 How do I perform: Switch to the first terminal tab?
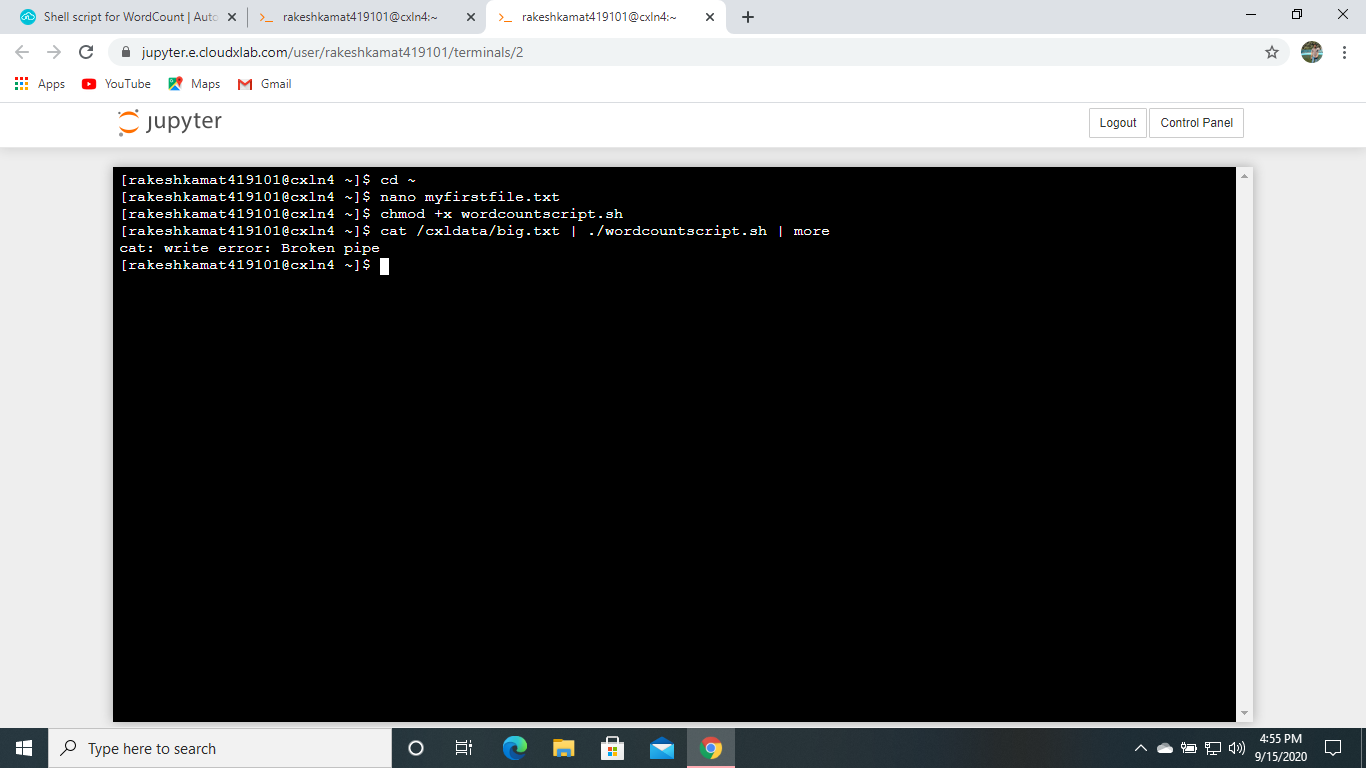(360, 17)
